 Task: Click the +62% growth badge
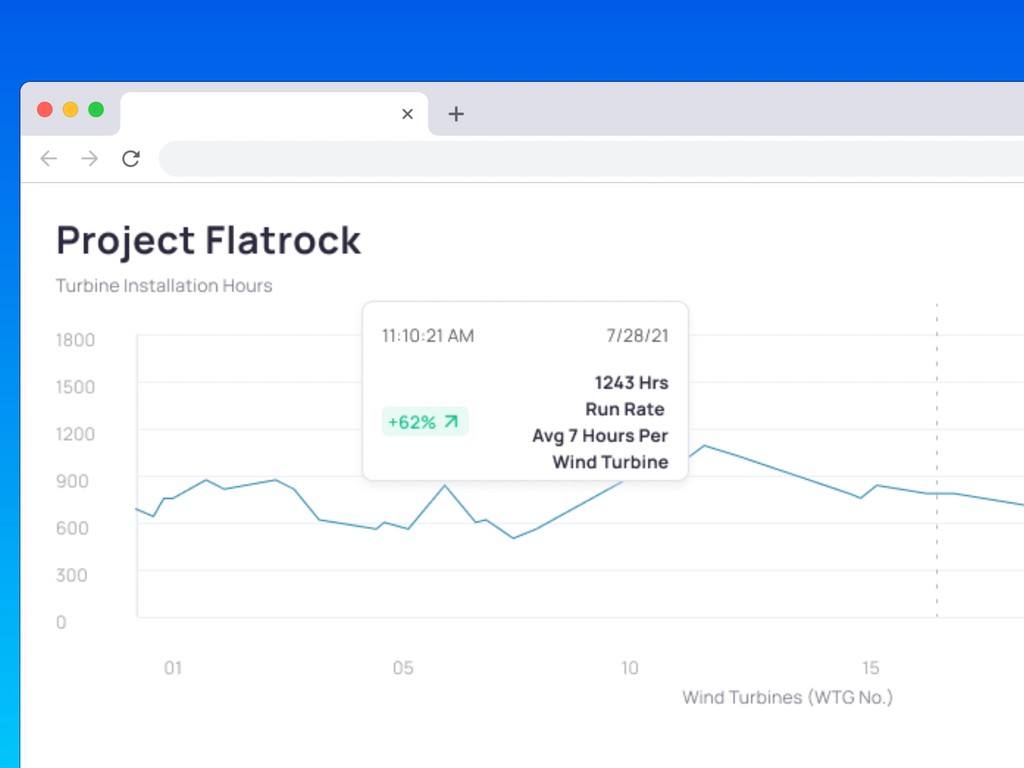tap(424, 422)
